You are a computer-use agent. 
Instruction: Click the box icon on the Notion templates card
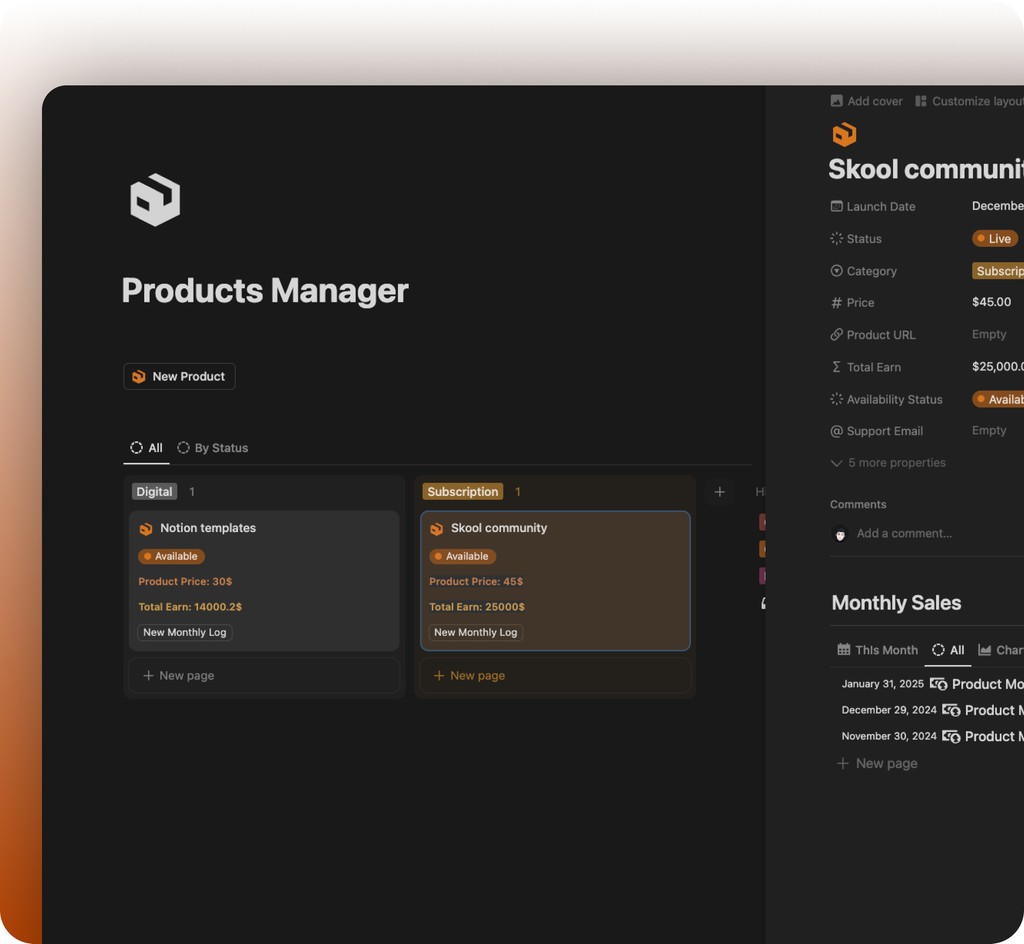146,528
